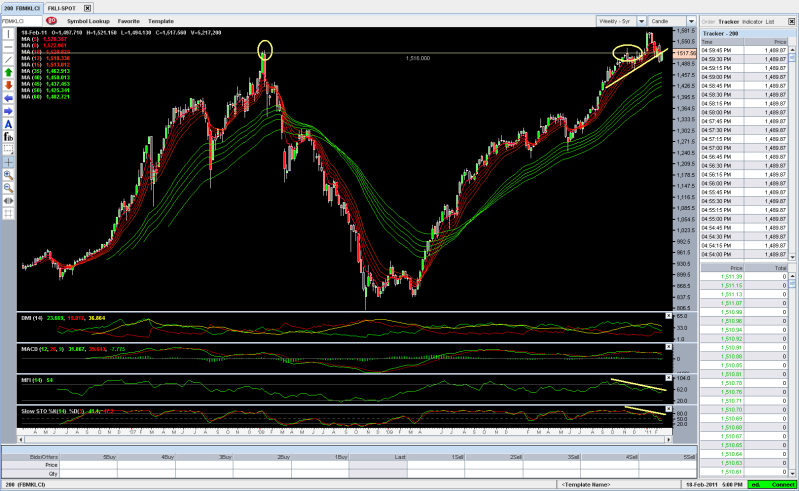
Task: Click the 5Buy column header
Action: (88, 457)
